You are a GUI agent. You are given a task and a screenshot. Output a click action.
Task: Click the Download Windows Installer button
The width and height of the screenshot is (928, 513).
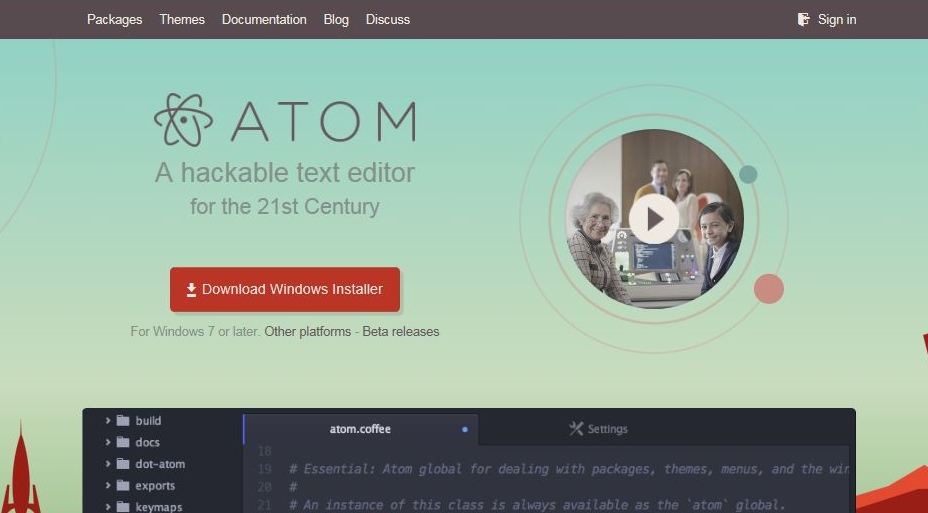click(x=285, y=289)
